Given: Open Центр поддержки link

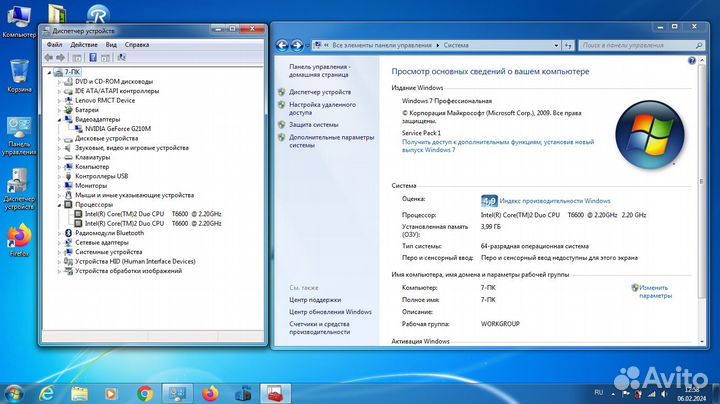Looking at the screenshot, I should coord(315,300).
